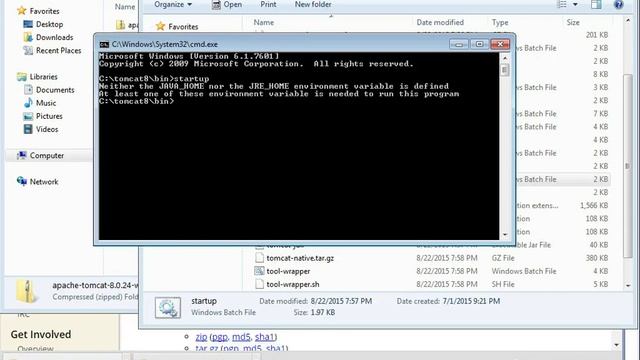This screenshot has height=360, width=640.
Task: Click the tomcat-native.tar.gz file icon
Action: tap(259, 258)
